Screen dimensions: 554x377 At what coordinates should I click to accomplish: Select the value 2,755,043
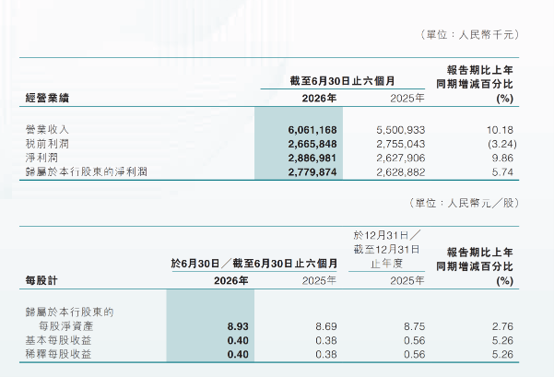pyautogui.click(x=401, y=144)
